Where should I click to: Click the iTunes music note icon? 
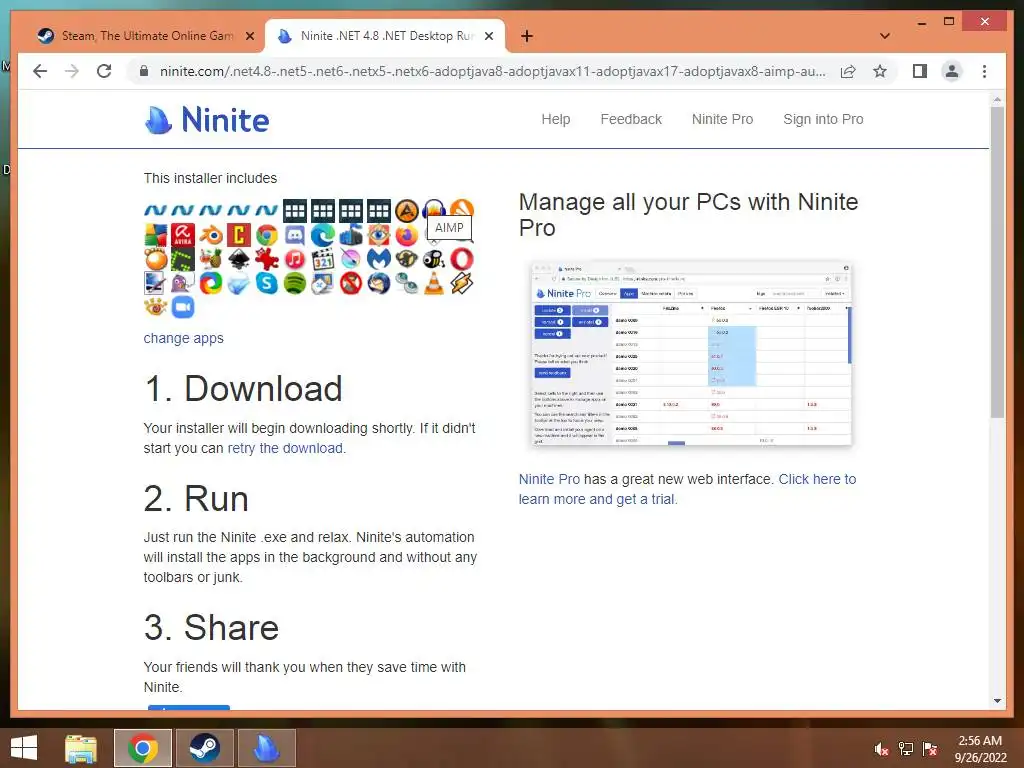pos(295,259)
